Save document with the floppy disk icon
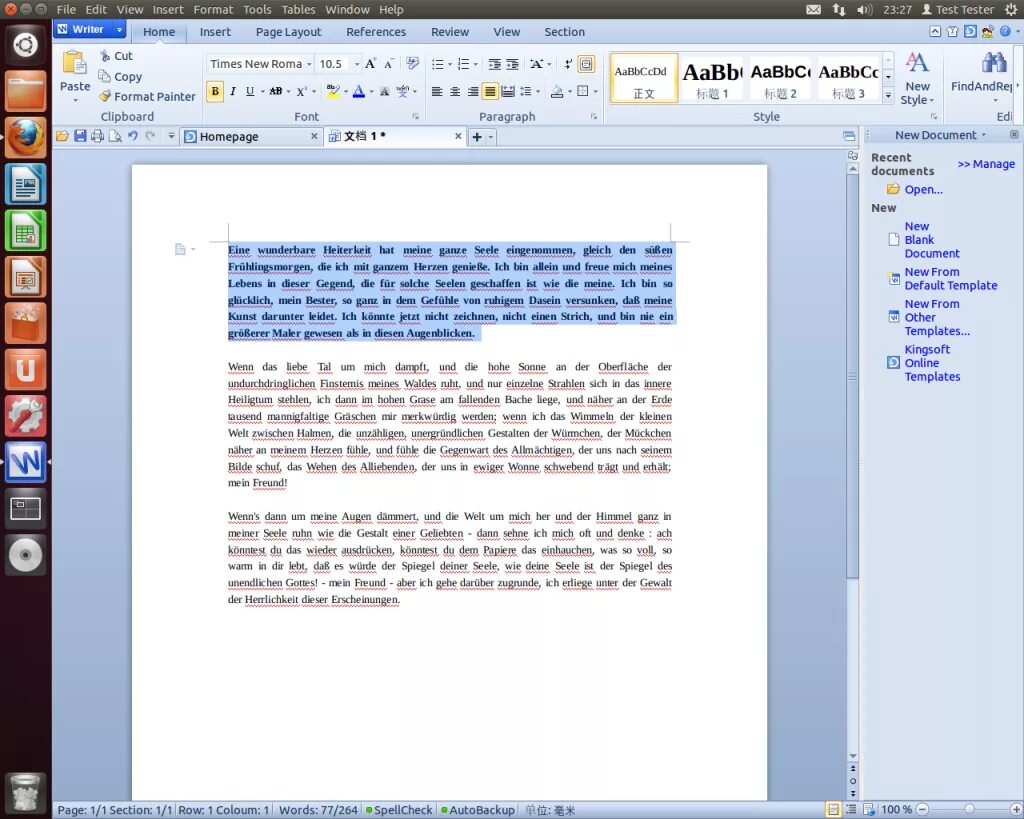Viewport: 1024px width, 819px height. click(x=80, y=136)
